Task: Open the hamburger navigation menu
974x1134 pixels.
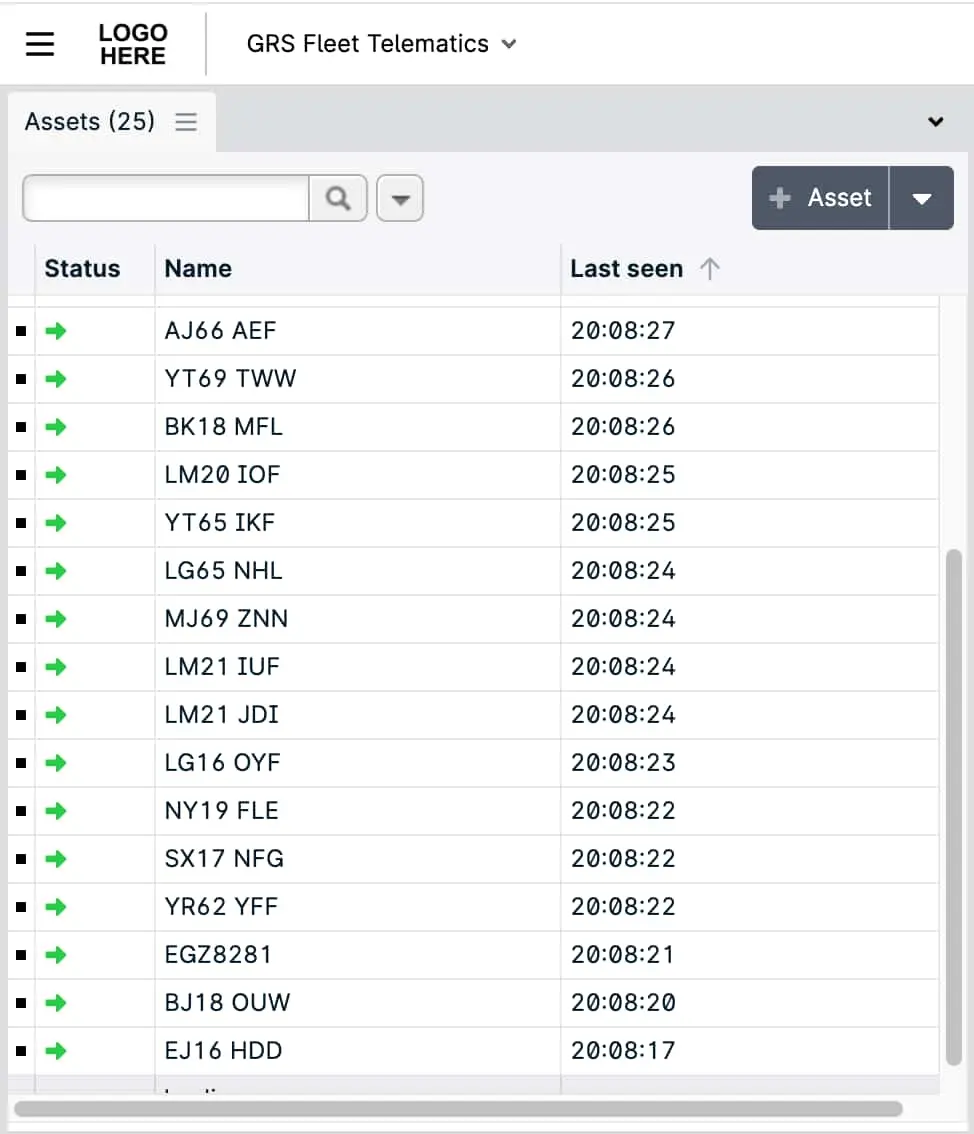Action: click(39, 43)
